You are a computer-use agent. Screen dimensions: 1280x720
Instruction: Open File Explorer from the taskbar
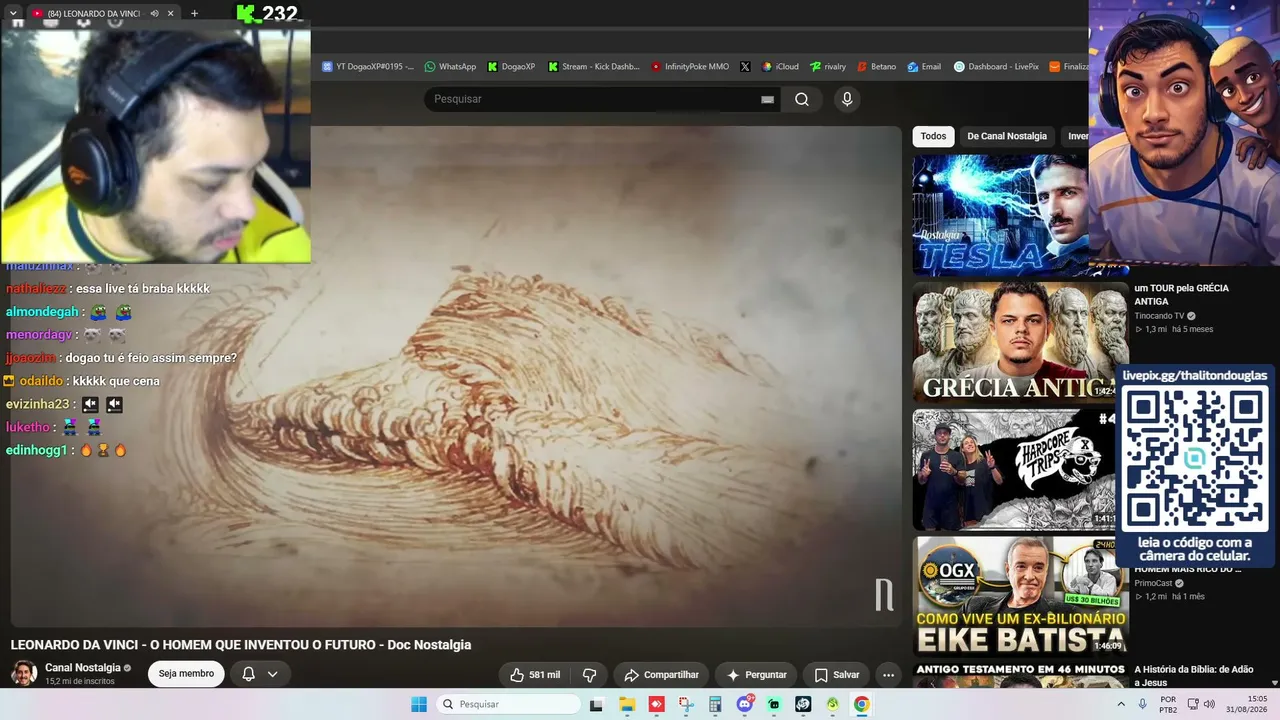click(x=627, y=704)
